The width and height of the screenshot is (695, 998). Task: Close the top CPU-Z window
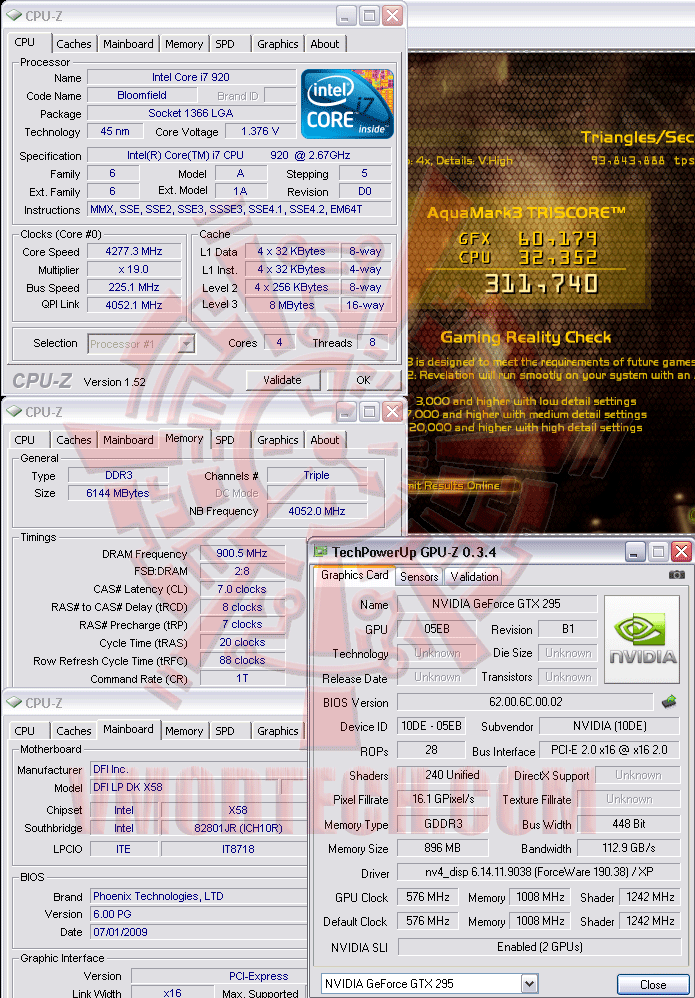[x=393, y=16]
